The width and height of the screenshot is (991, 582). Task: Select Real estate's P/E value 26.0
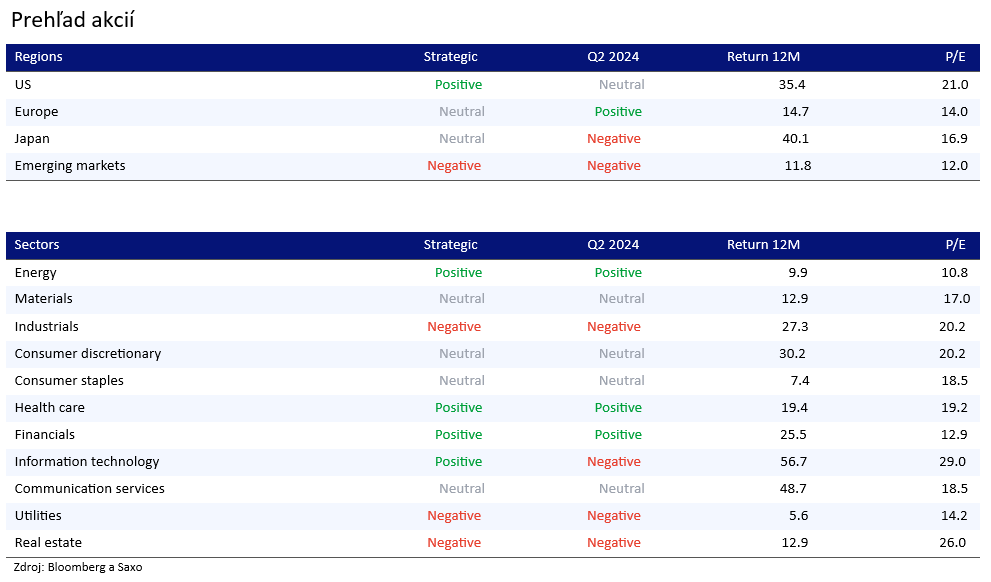point(954,543)
